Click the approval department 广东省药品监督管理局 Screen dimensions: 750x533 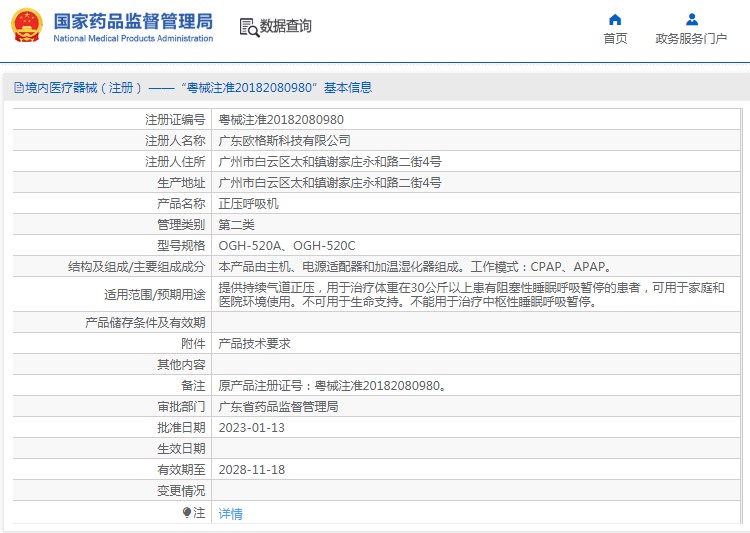278,406
